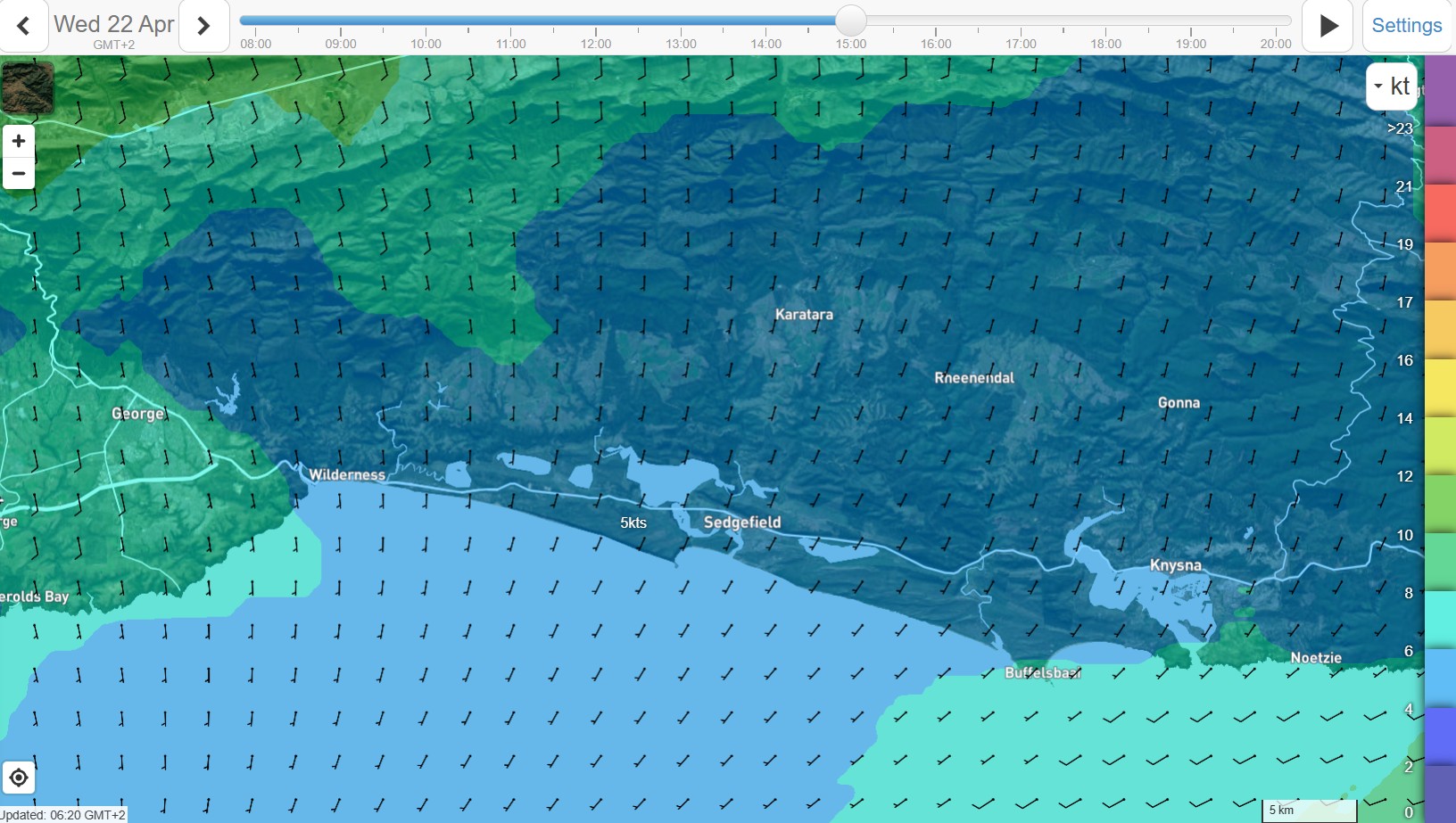Viewport: 1456px width, 823px height.
Task: Click the Sedgefield town label on the map
Action: tap(741, 523)
